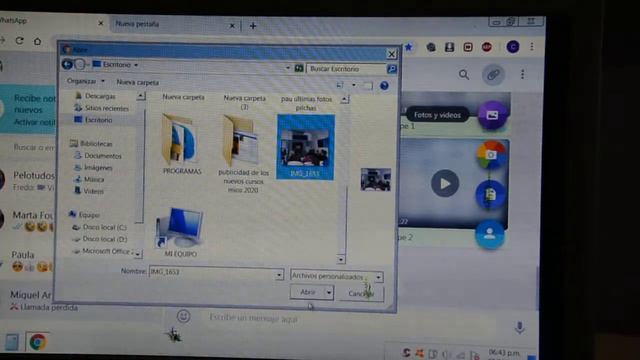Viewport: 640px width, 360px height.
Task: Select Escritorio in navigation pane
Action: tap(98, 120)
